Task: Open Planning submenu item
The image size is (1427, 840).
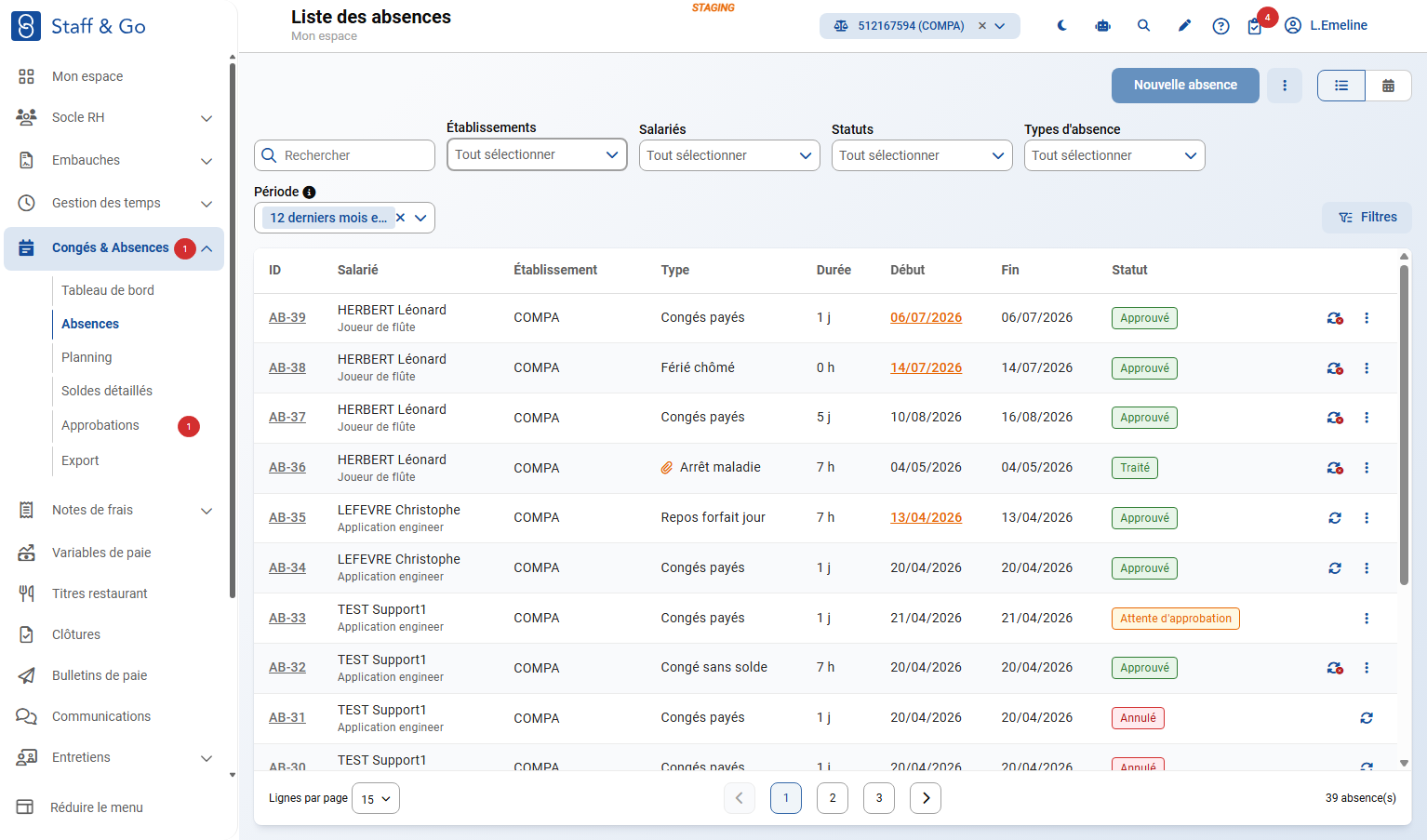Action: pyautogui.click(x=87, y=357)
